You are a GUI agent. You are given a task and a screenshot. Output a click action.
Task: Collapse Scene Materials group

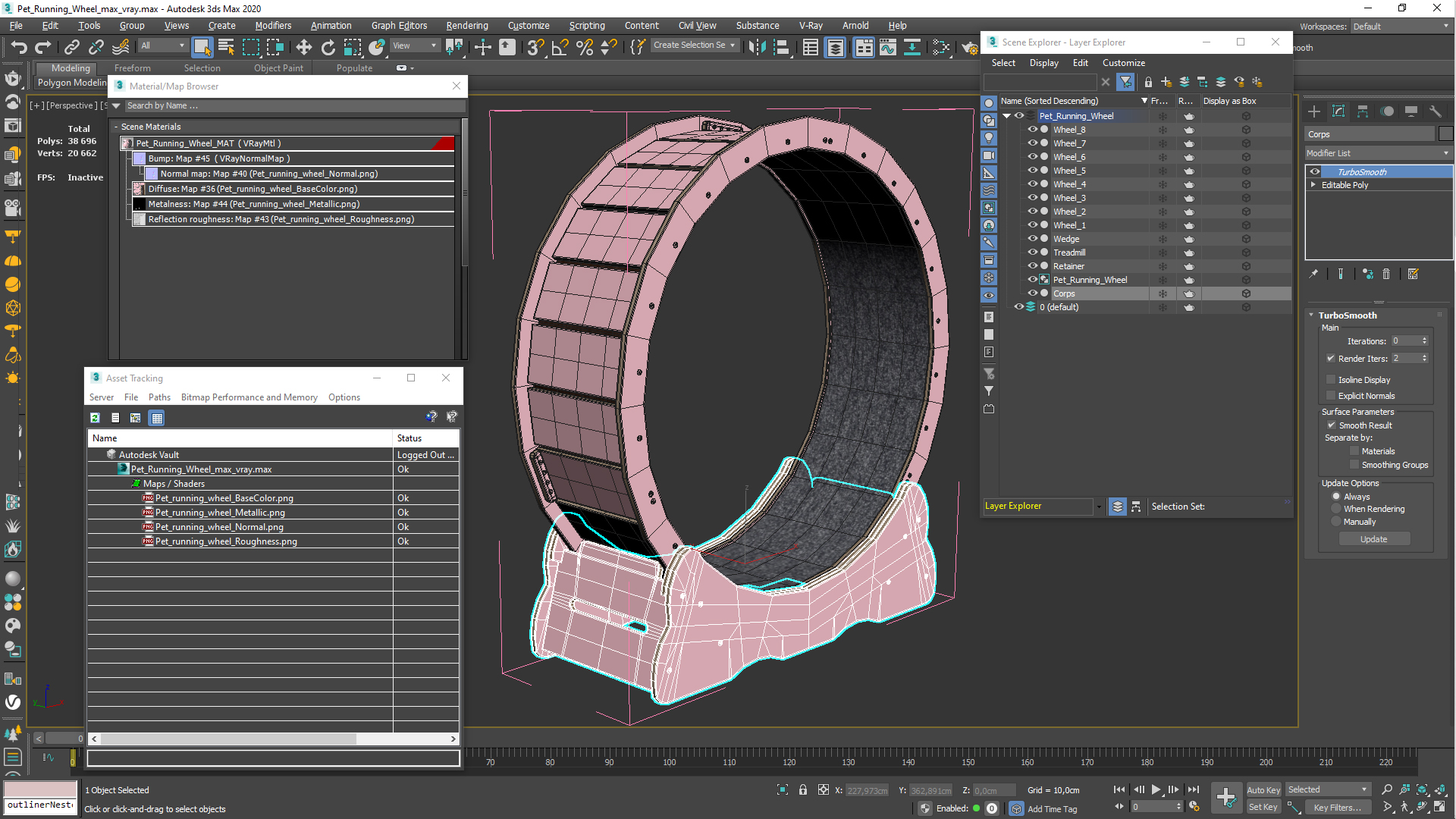[x=116, y=127]
